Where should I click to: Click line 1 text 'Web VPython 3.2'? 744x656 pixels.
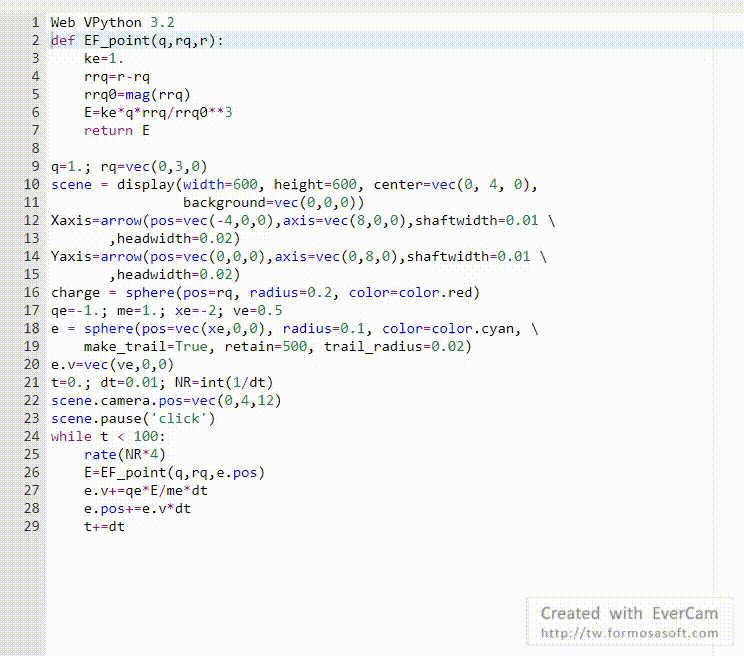(112, 22)
